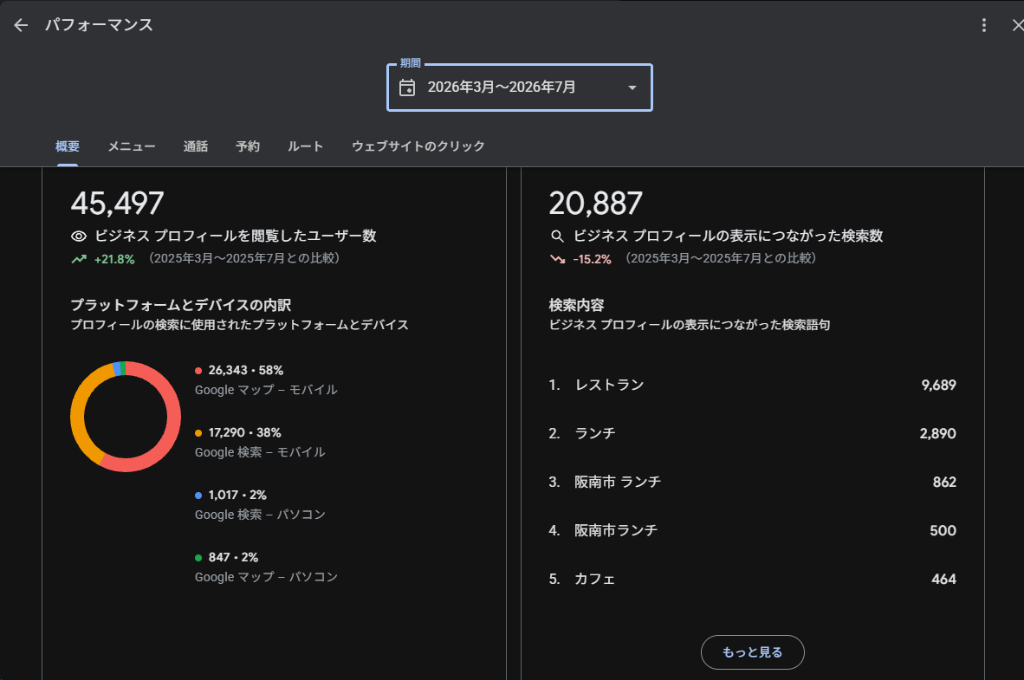Click the -15.2% change value
Screen dimensions: 1024x680
coord(592,259)
